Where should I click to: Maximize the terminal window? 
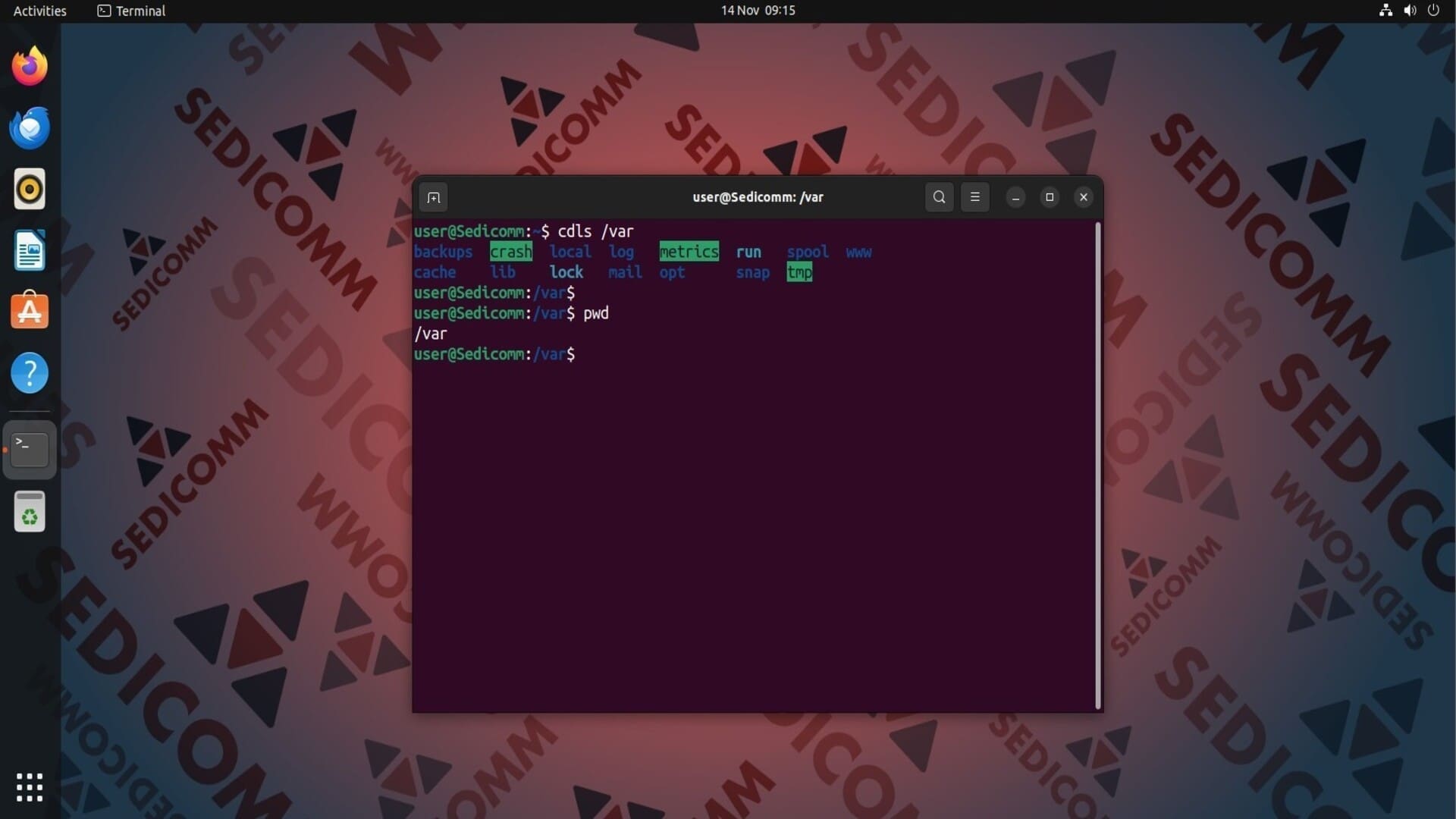pos(1050,197)
